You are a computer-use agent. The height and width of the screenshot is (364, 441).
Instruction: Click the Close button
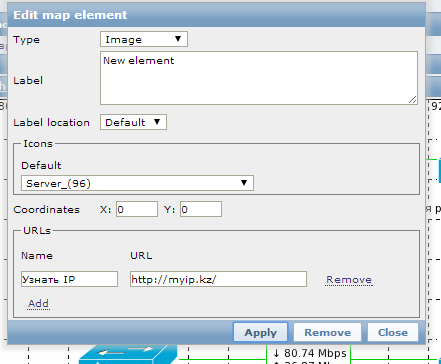[x=393, y=332]
